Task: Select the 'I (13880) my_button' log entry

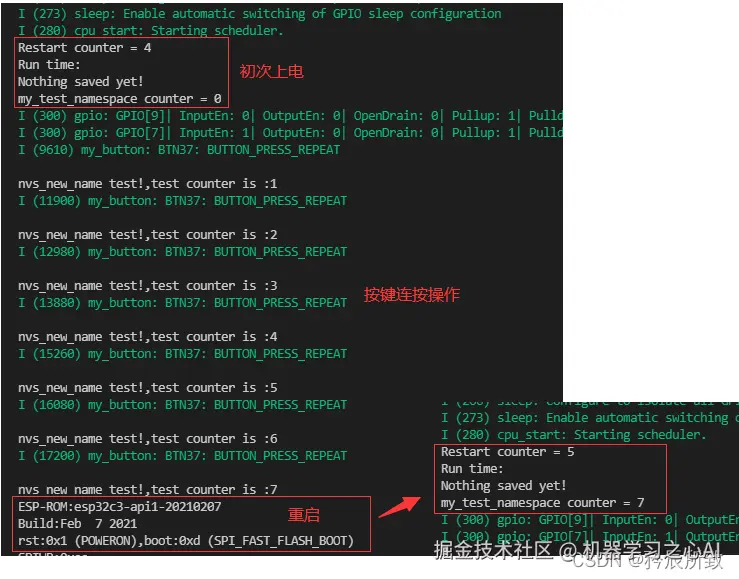Action: (x=182, y=302)
